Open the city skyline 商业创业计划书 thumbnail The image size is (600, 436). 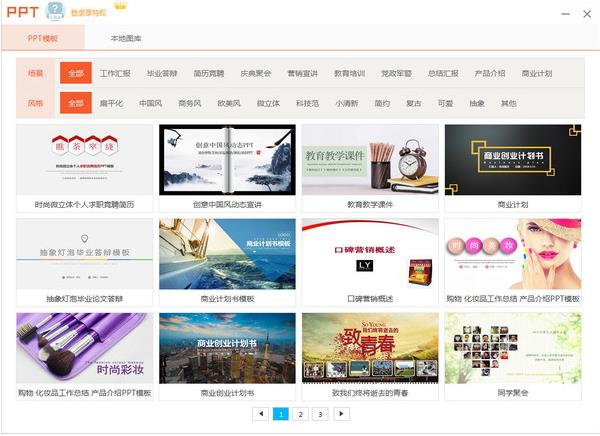227,348
